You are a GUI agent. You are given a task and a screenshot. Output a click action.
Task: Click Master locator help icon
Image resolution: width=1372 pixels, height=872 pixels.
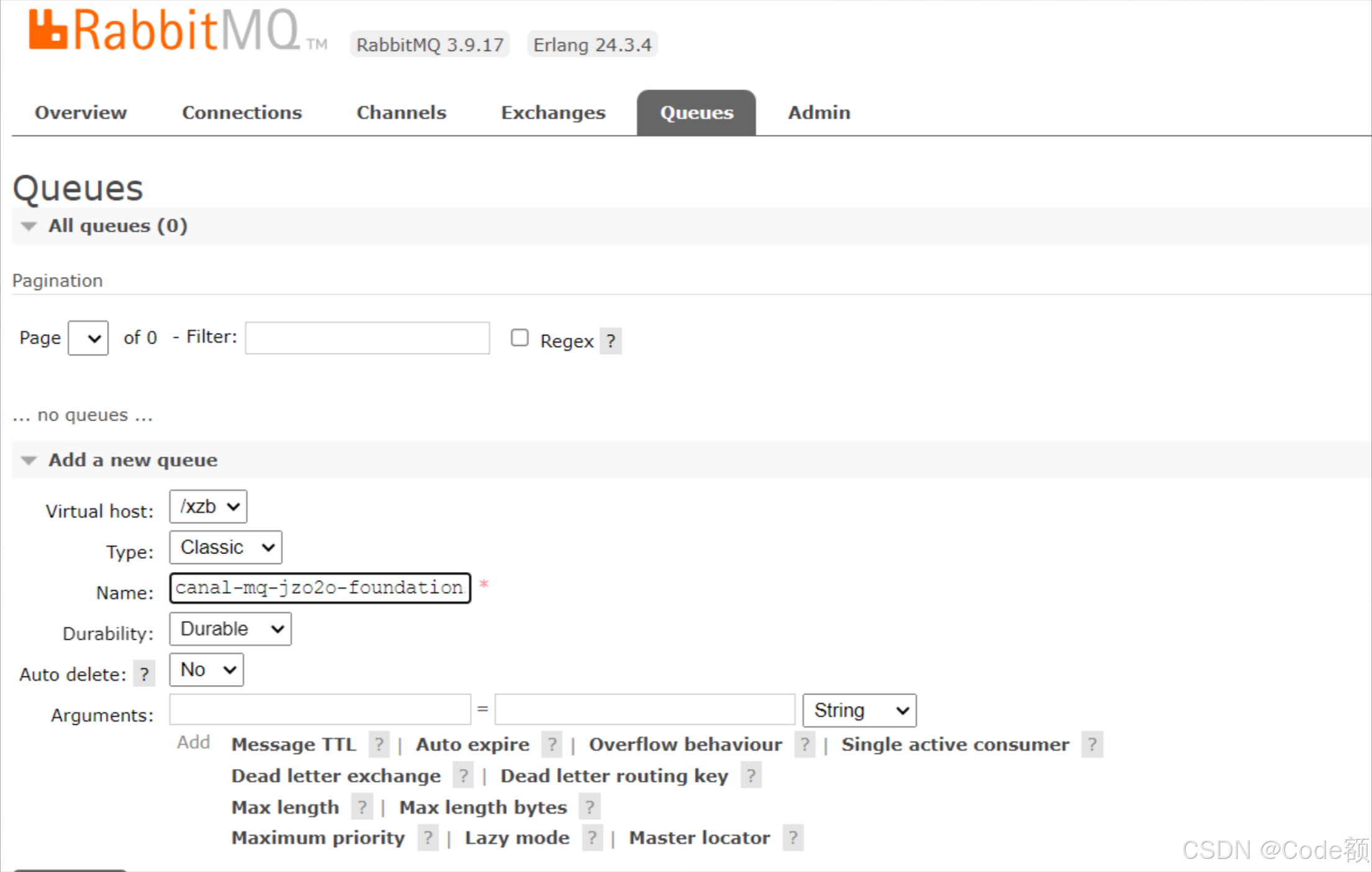pos(793,838)
